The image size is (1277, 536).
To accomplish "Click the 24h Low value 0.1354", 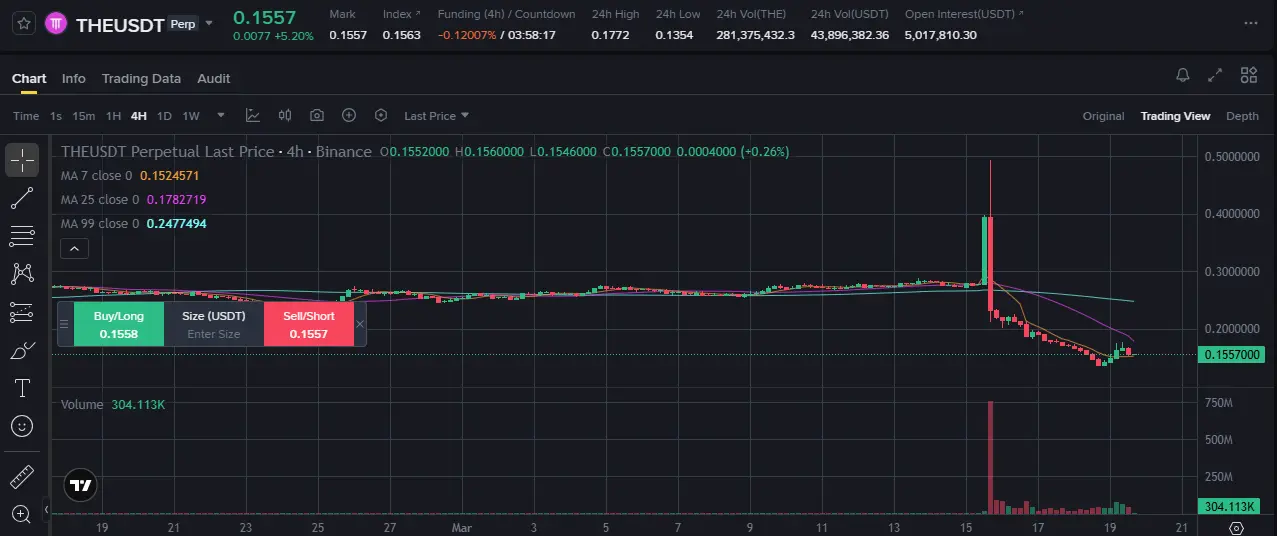I will pos(674,35).
